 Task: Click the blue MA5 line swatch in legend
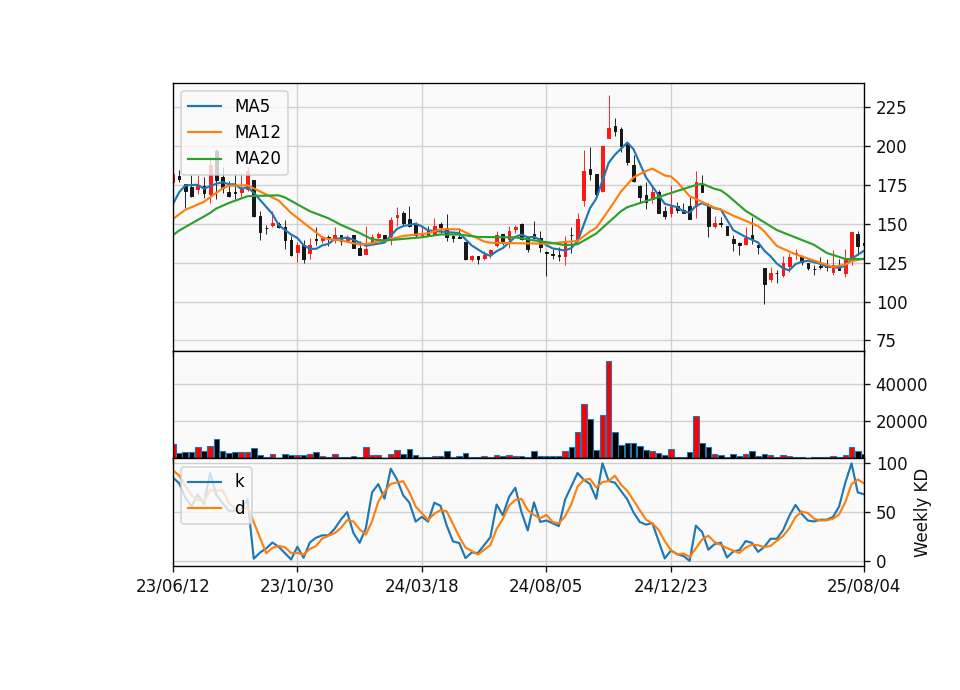click(204, 106)
